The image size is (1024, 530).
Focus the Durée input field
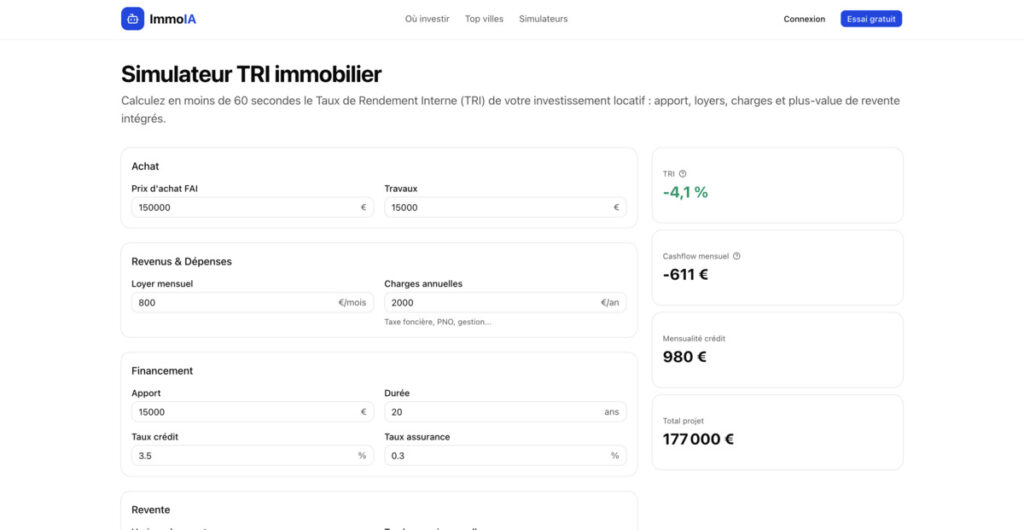click(x=505, y=412)
